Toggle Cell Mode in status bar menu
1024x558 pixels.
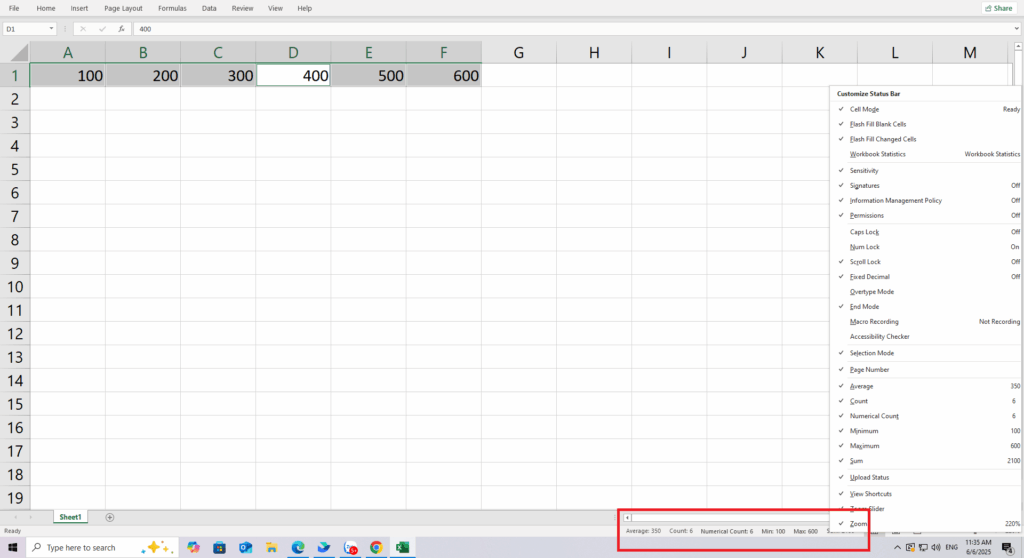[928, 109]
